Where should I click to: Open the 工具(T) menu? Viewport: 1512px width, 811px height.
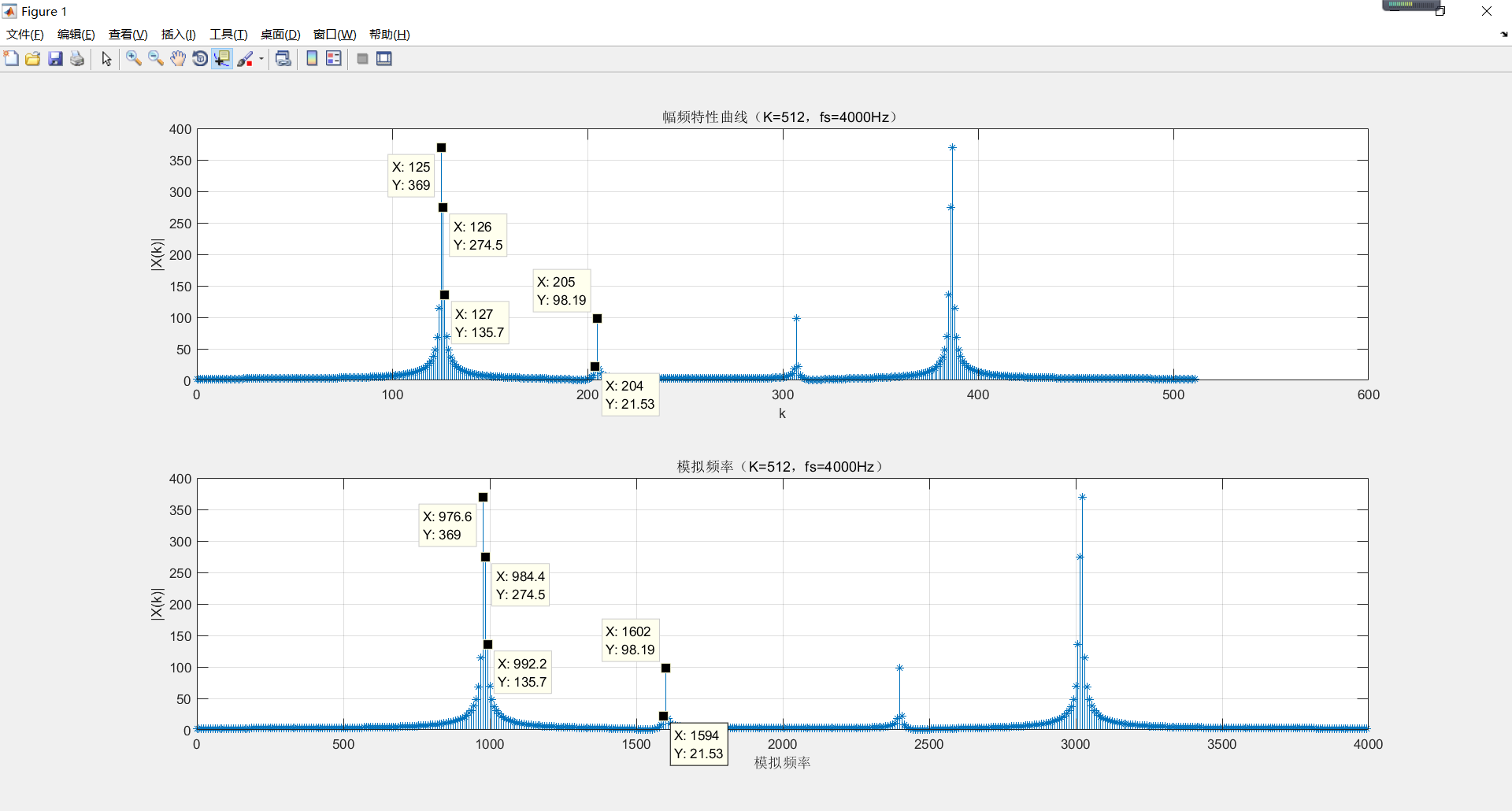pos(228,35)
